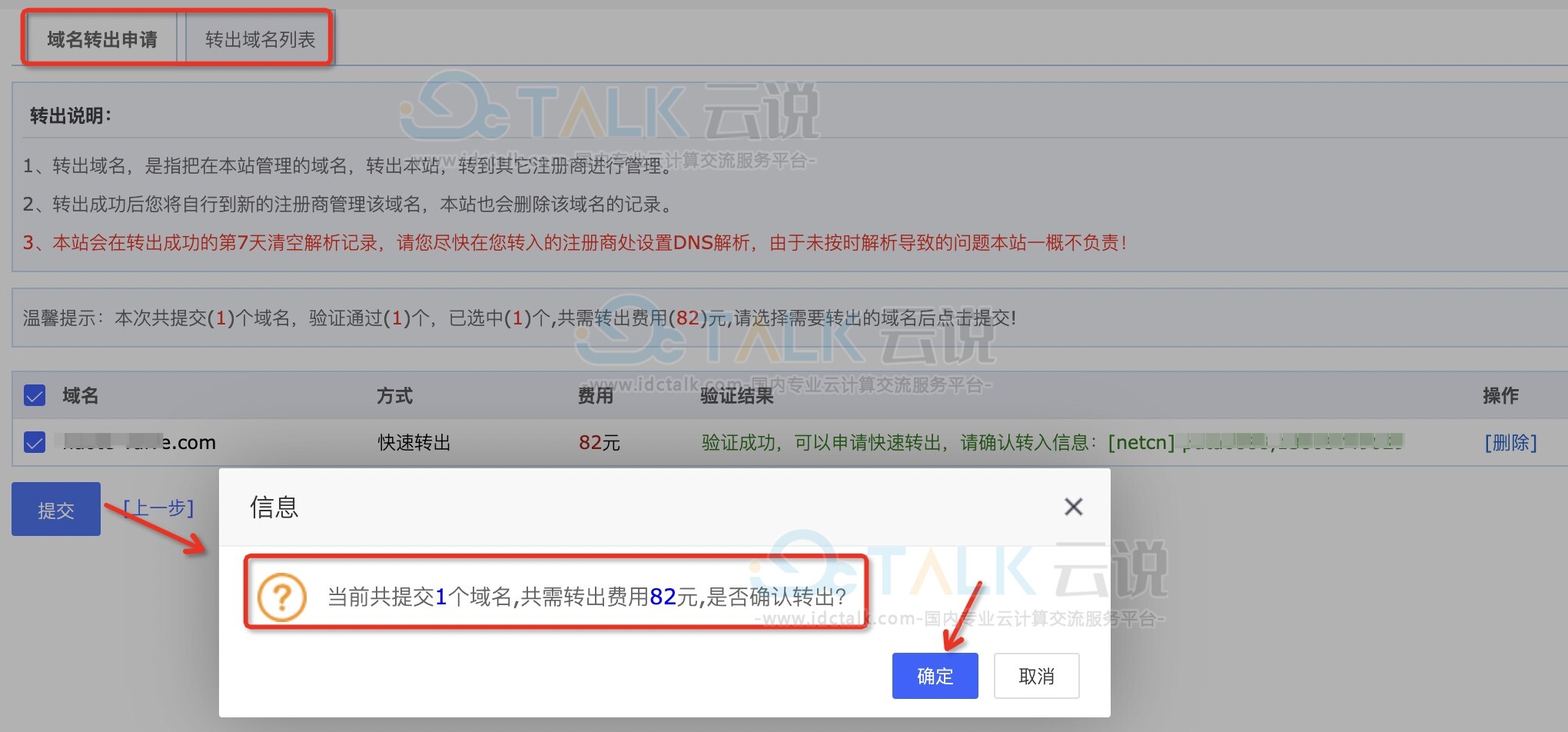Screen dimensions: 1568x732
Task: Click the 费用 column header
Action: [596, 396]
